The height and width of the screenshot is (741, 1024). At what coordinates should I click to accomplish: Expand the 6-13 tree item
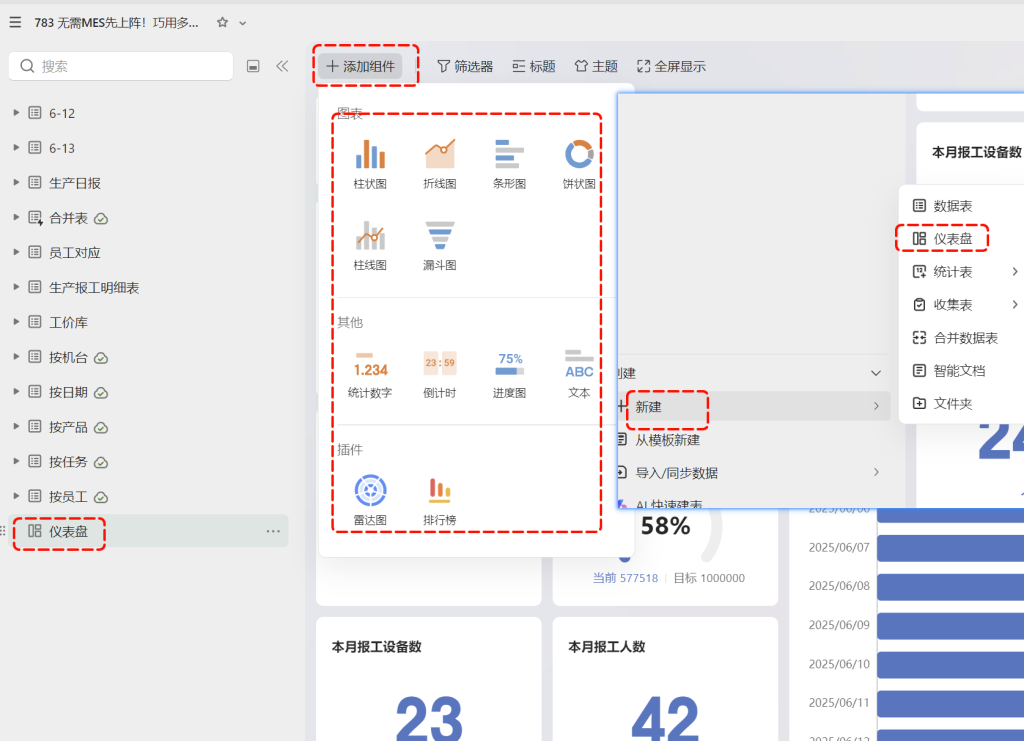tap(16, 148)
